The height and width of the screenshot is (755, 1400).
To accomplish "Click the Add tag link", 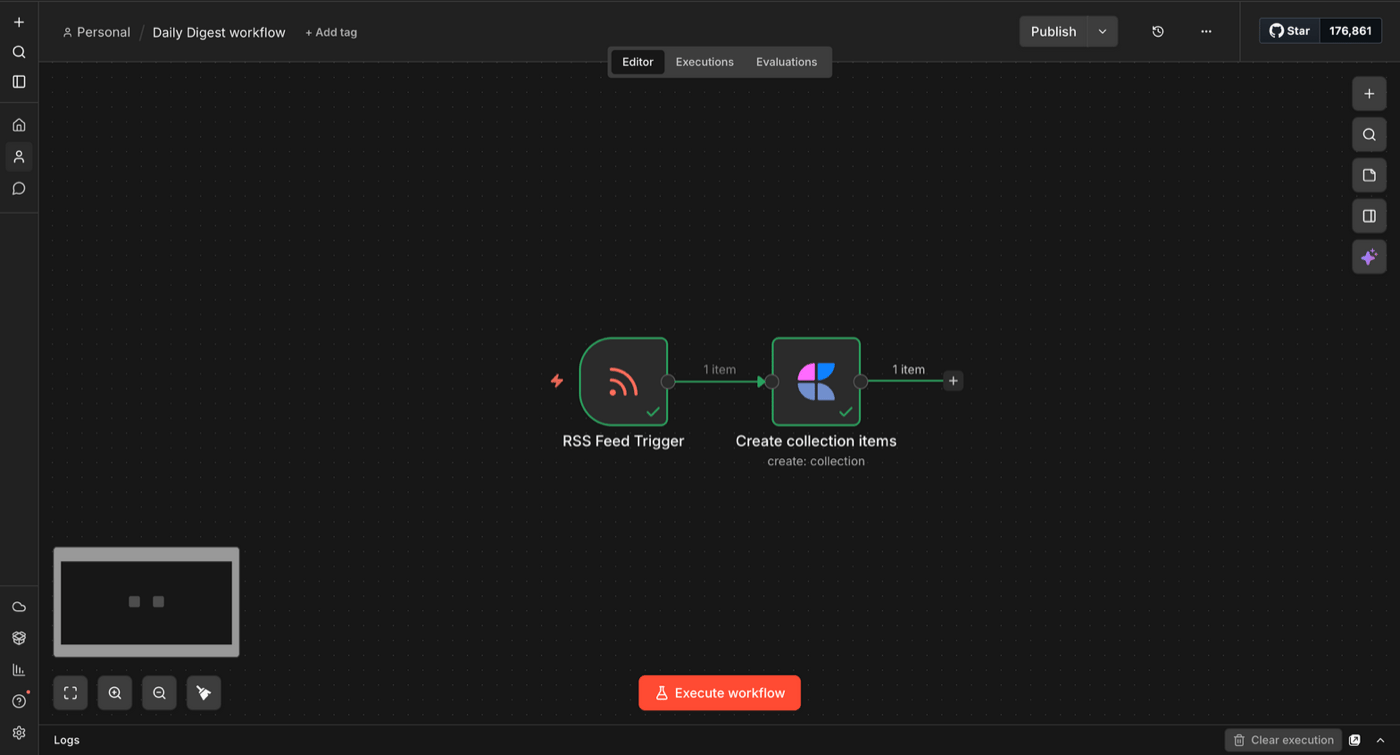I will click(331, 31).
